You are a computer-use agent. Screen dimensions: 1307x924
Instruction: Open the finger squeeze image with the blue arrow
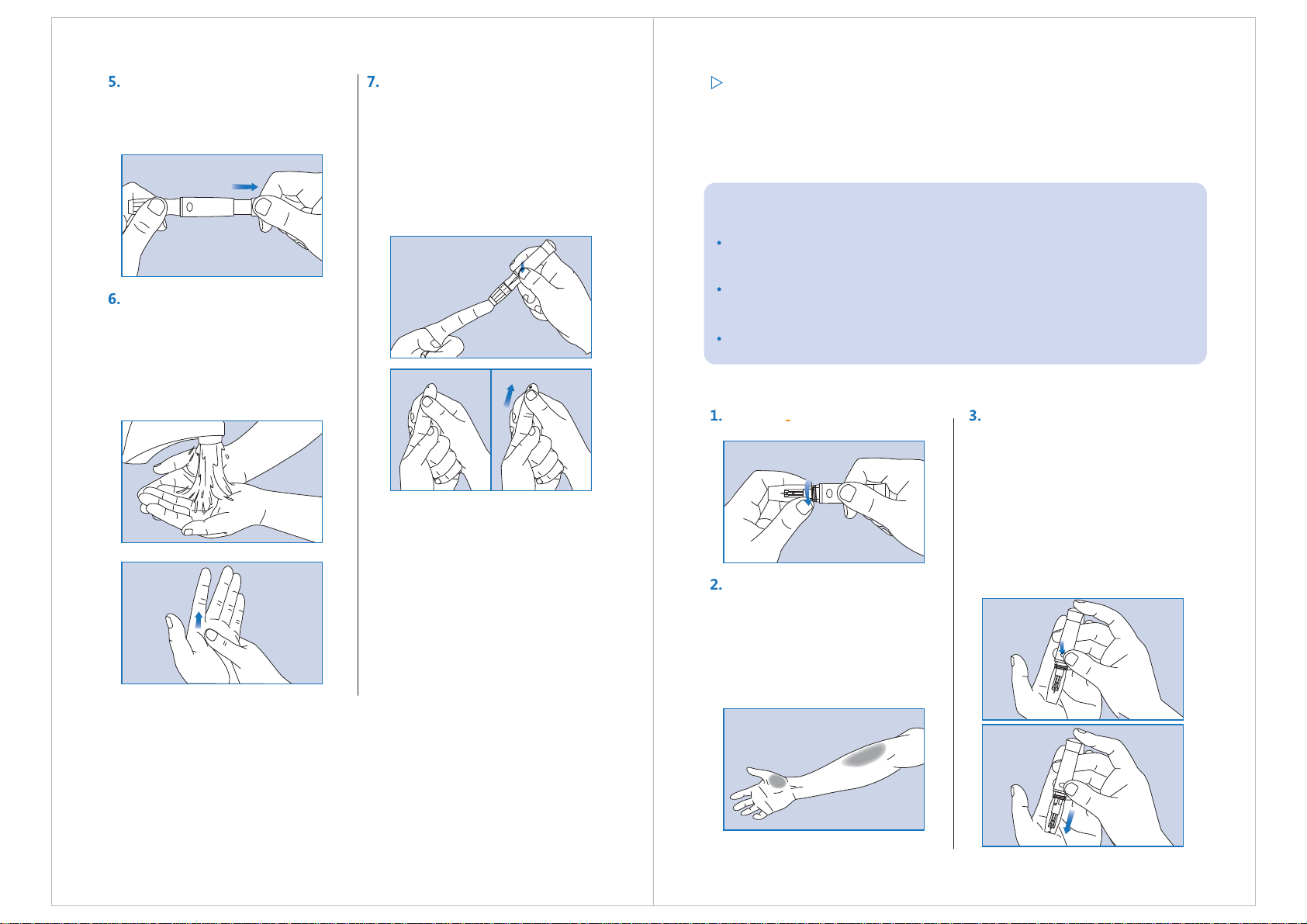541,430
